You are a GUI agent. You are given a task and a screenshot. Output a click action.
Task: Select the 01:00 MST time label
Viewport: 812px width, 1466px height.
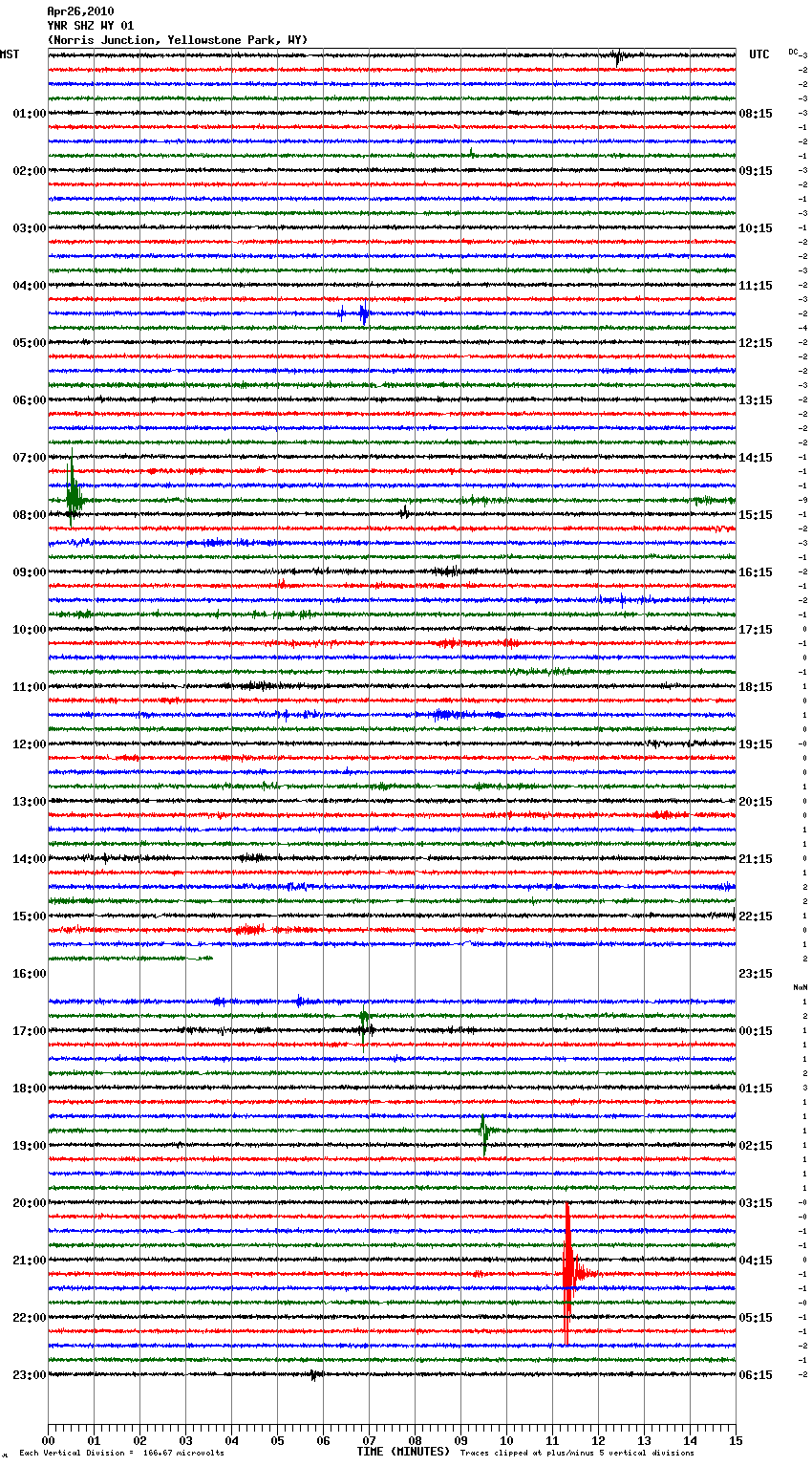point(29,114)
